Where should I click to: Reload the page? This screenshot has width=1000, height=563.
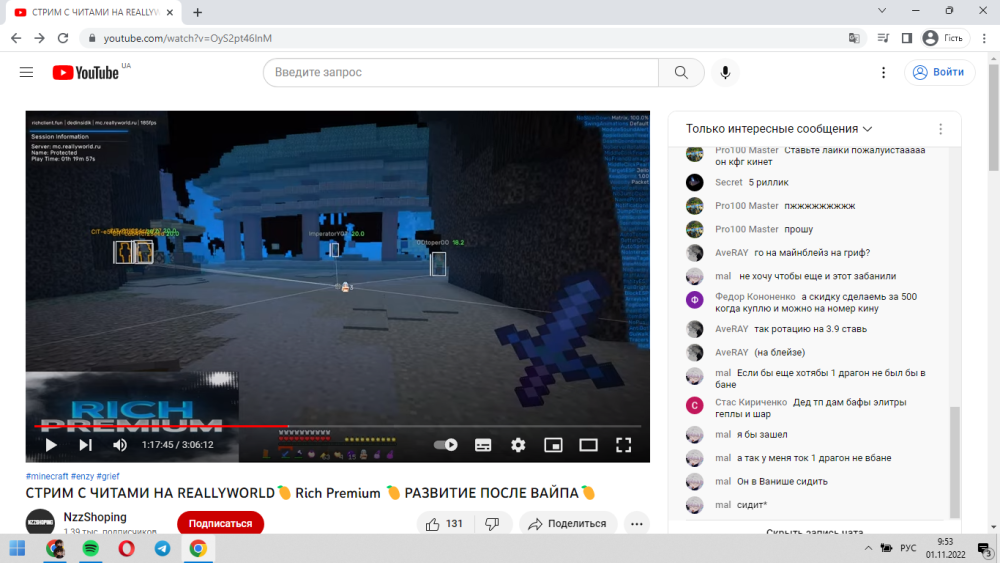point(62,38)
